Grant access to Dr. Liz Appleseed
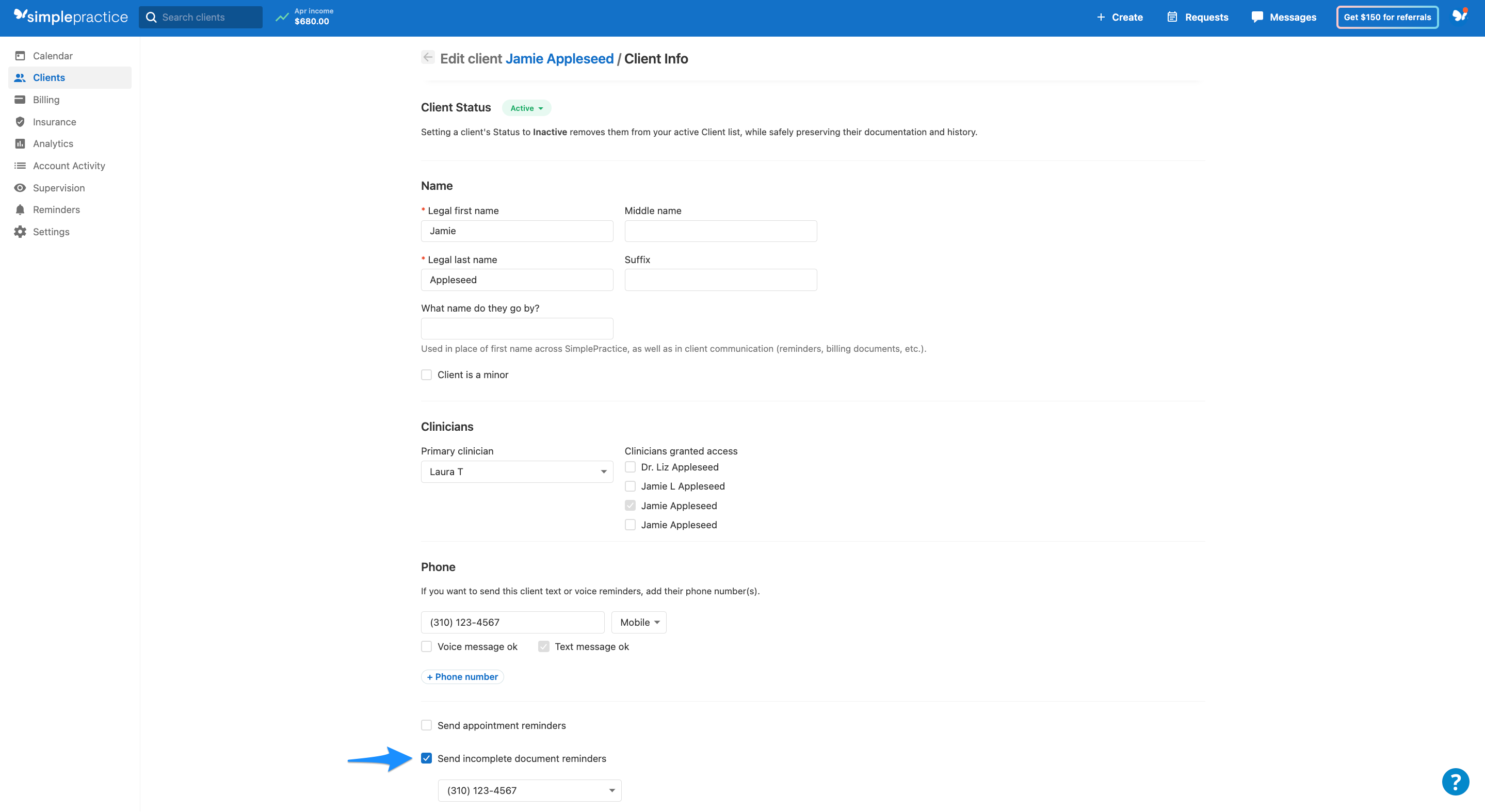This screenshot has width=1485, height=812. coord(630,467)
